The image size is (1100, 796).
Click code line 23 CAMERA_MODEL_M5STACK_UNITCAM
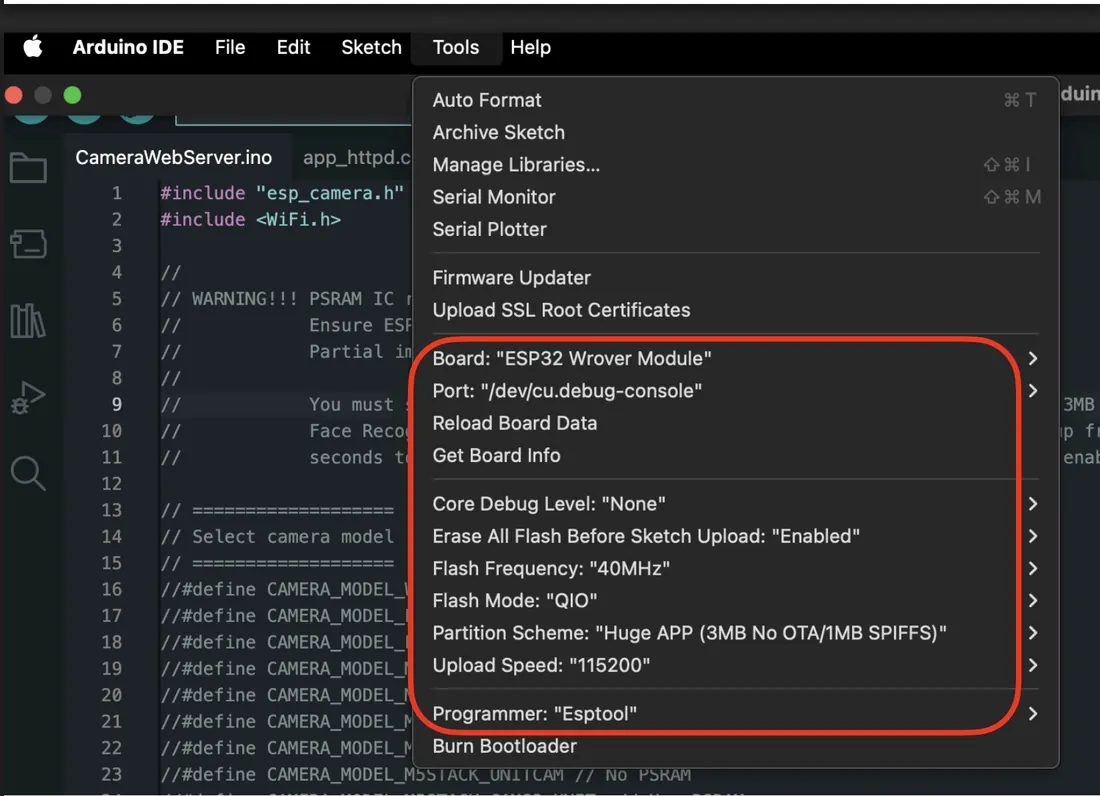click(425, 774)
